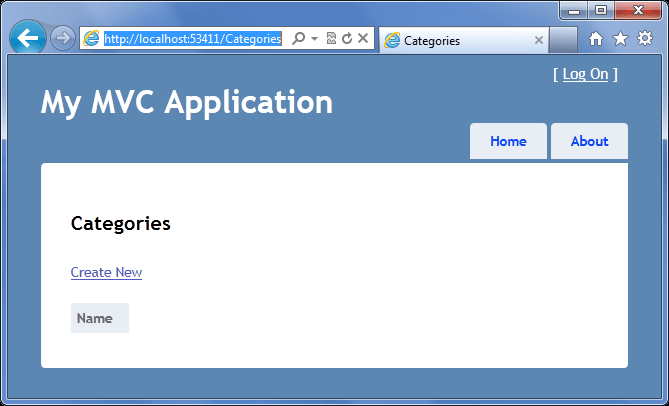Click the Name column header
Image resolution: width=669 pixels, height=406 pixels.
pos(100,318)
